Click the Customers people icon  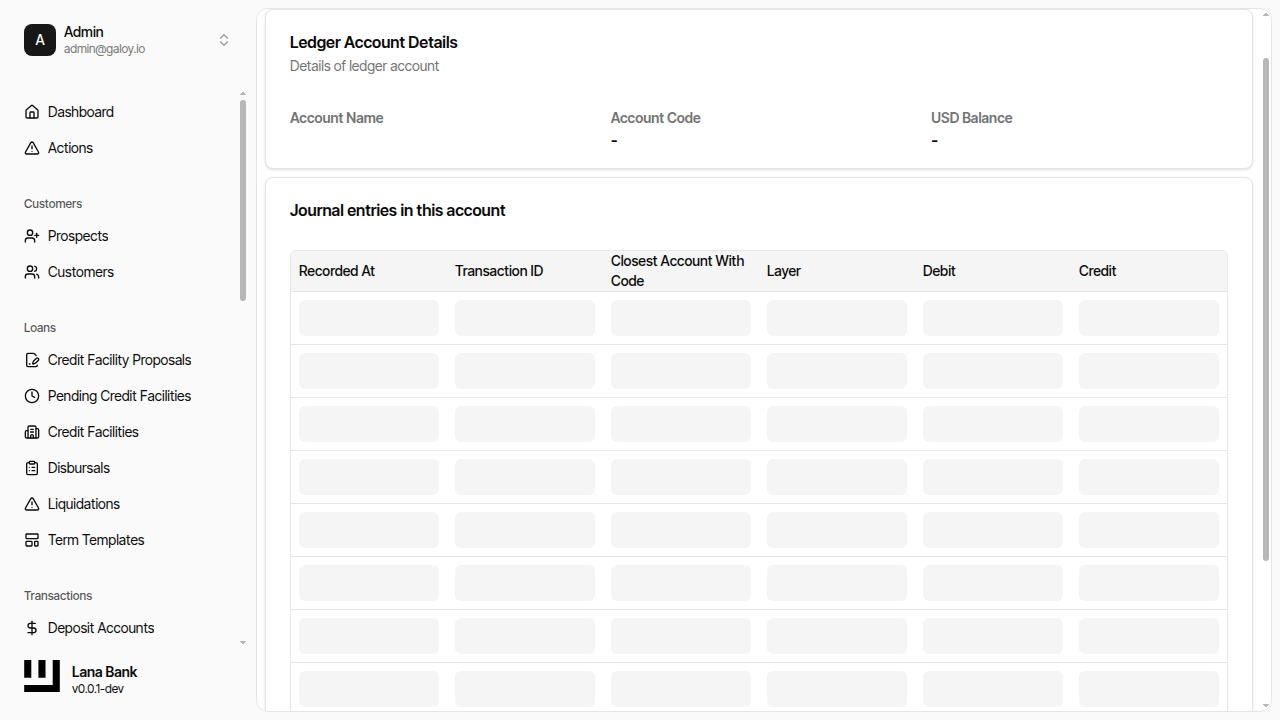point(31,271)
